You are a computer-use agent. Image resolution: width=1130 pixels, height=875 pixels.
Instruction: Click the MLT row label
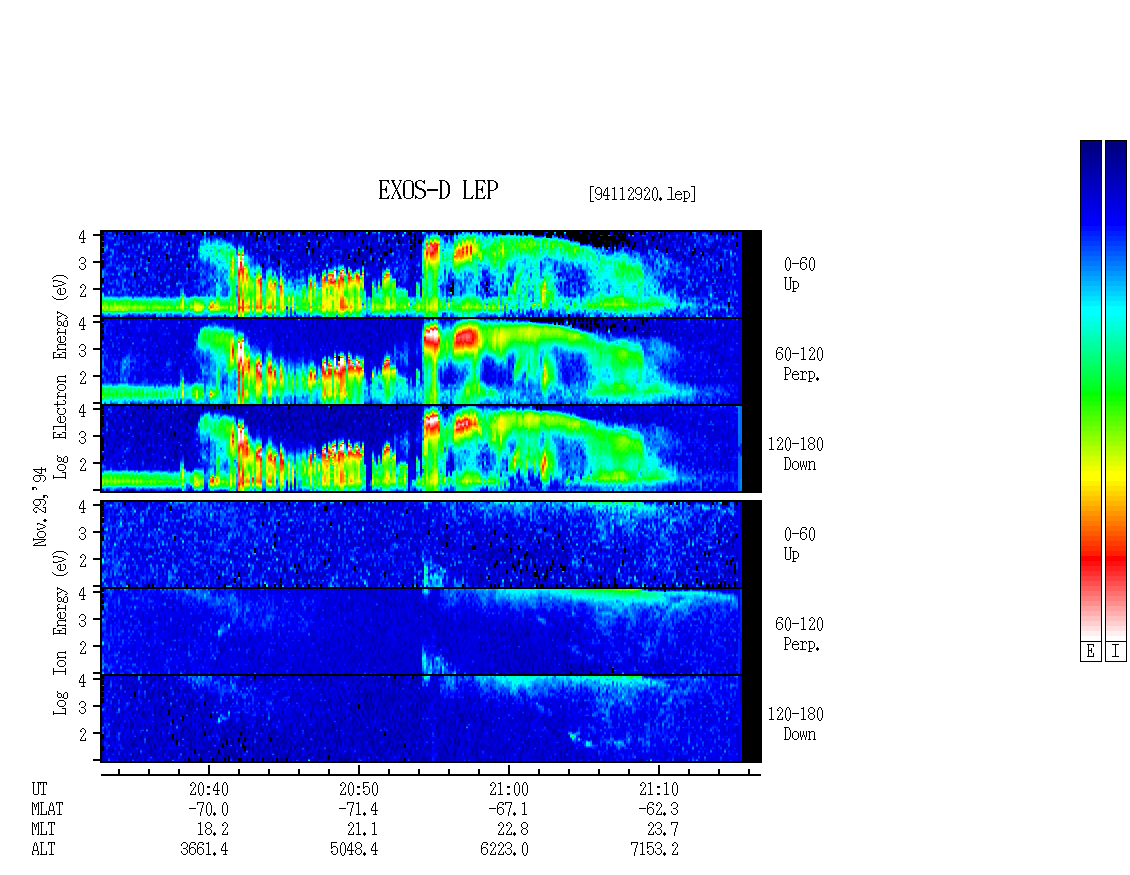[43, 830]
